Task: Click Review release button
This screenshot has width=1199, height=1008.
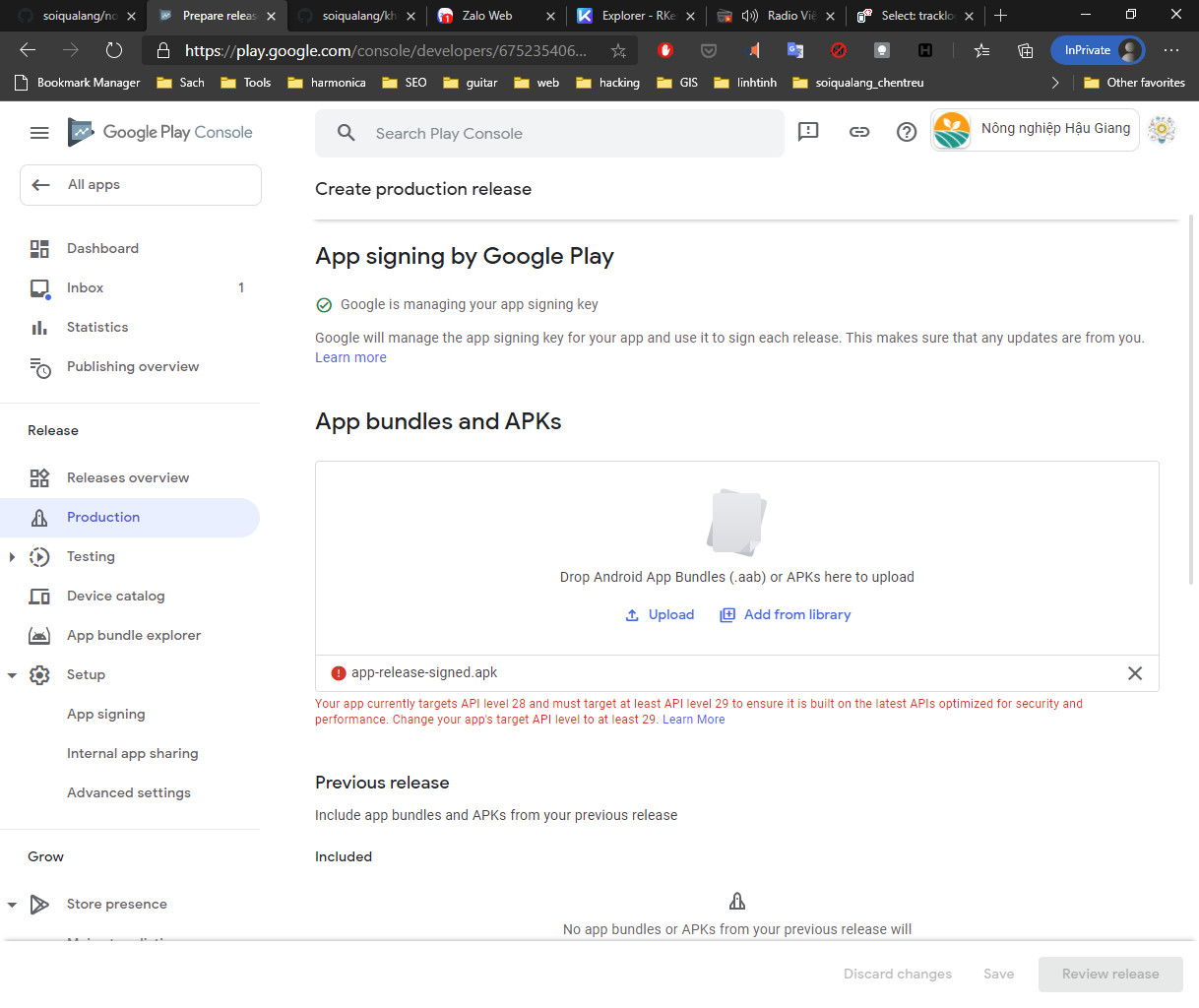Action: [1110, 974]
